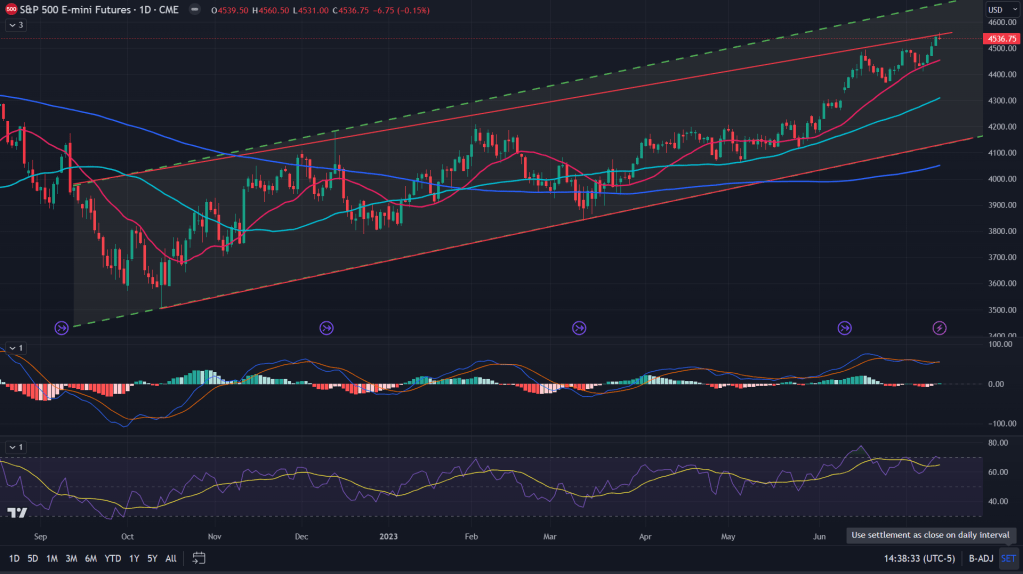Click the red 500 symbol logo
The image size is (1023, 574).
tap(10, 8)
